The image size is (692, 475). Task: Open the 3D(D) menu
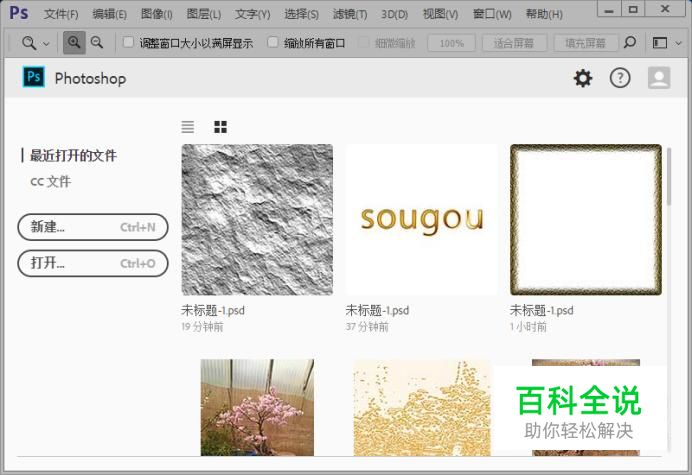coord(395,14)
